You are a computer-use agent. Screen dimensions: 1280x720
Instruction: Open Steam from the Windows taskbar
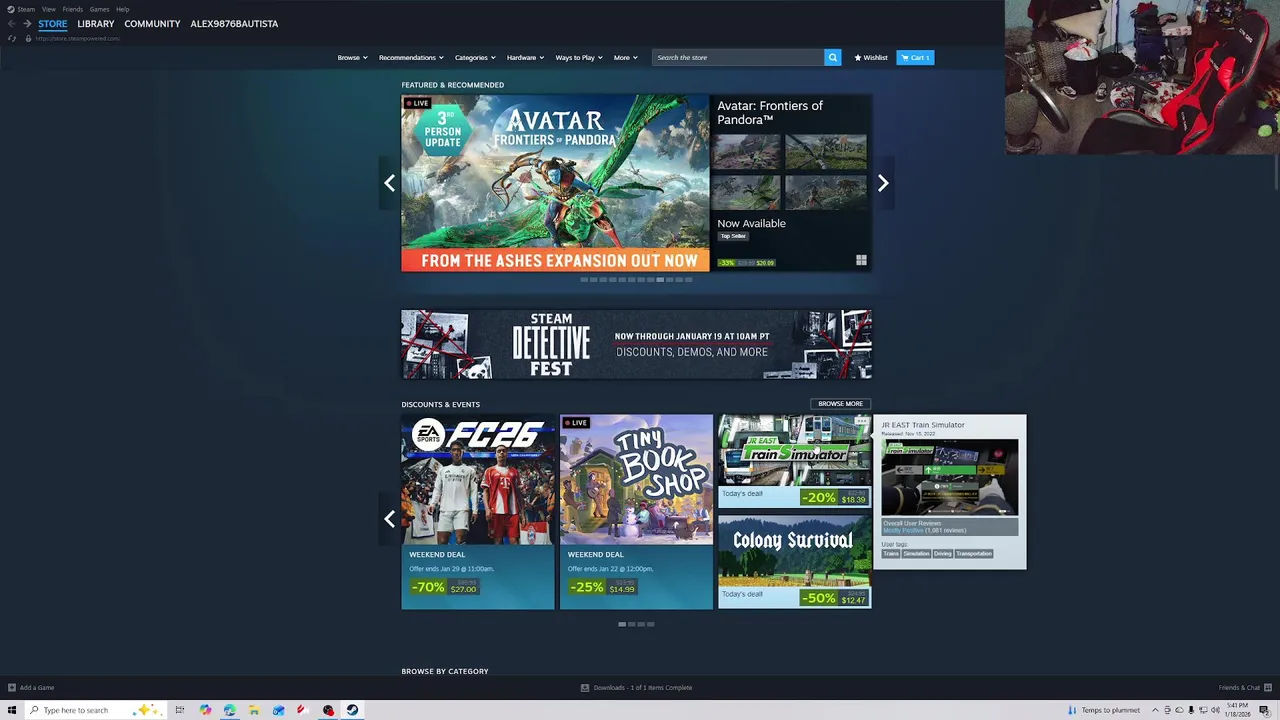[x=352, y=710]
